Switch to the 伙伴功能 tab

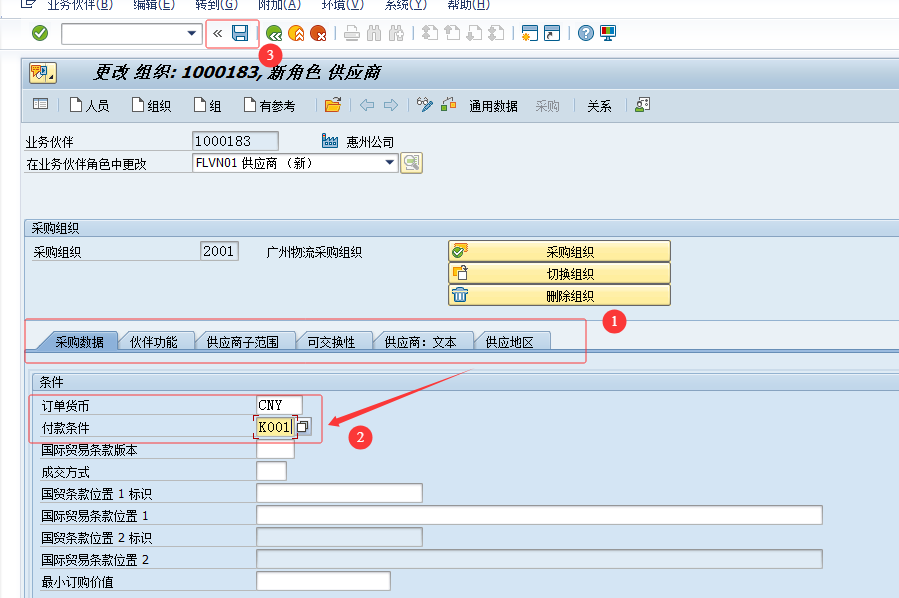pos(154,342)
